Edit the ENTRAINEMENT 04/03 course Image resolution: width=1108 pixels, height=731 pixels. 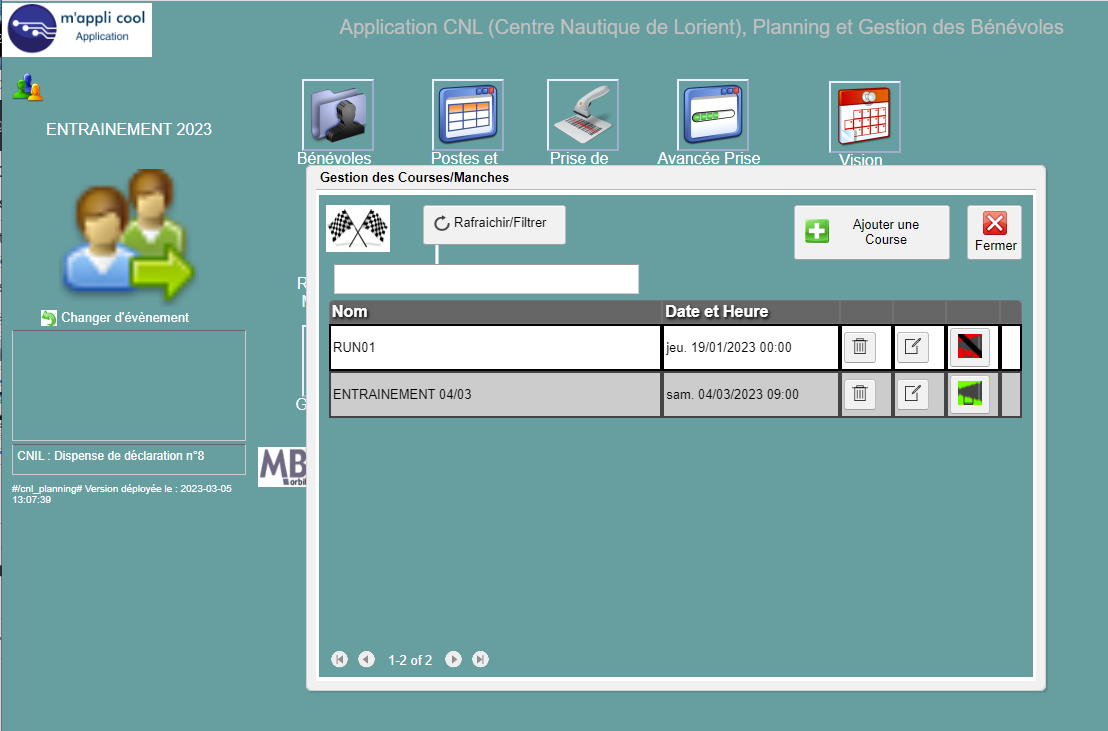[x=912, y=394]
